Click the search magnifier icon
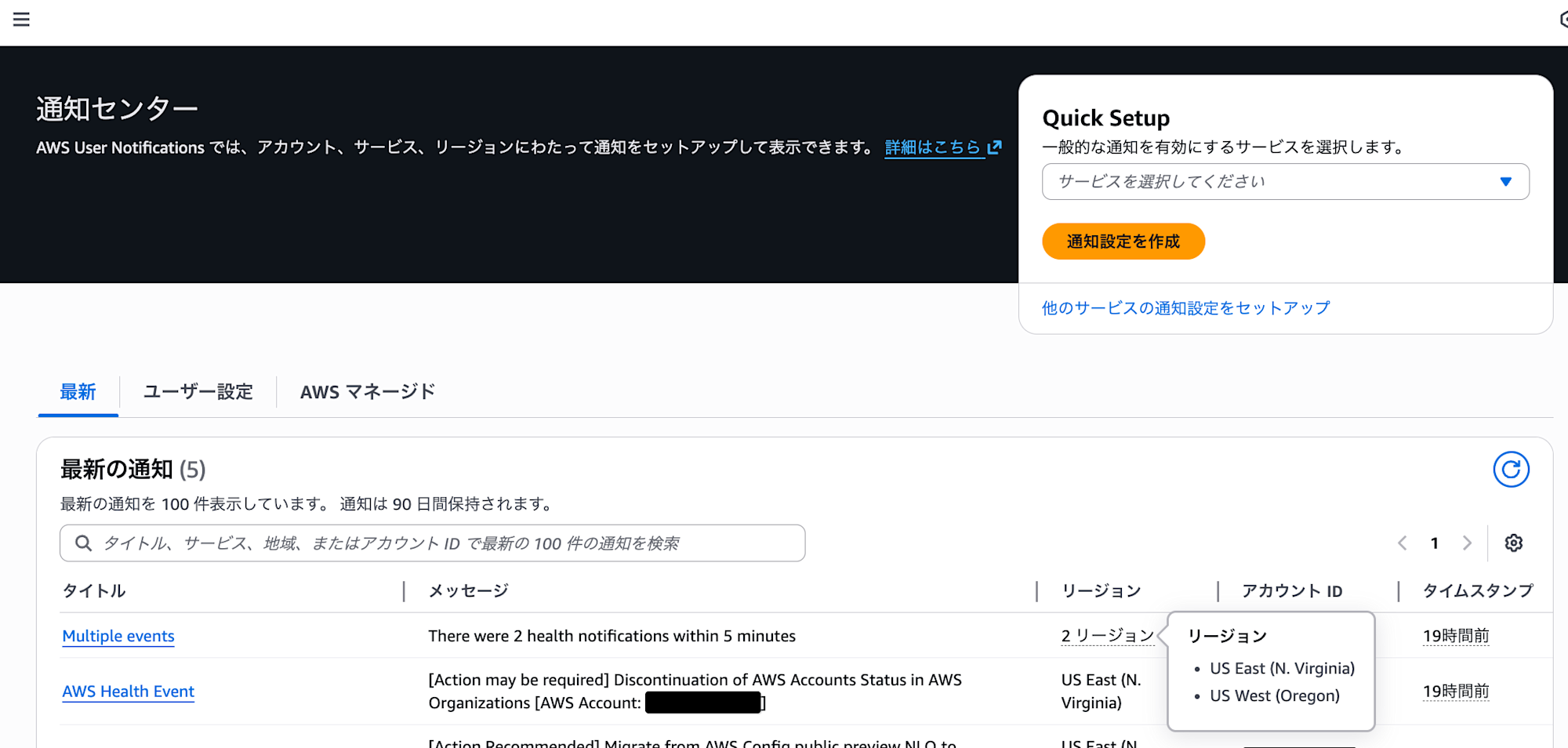Screen dimensions: 1568x748 [x=83, y=543]
